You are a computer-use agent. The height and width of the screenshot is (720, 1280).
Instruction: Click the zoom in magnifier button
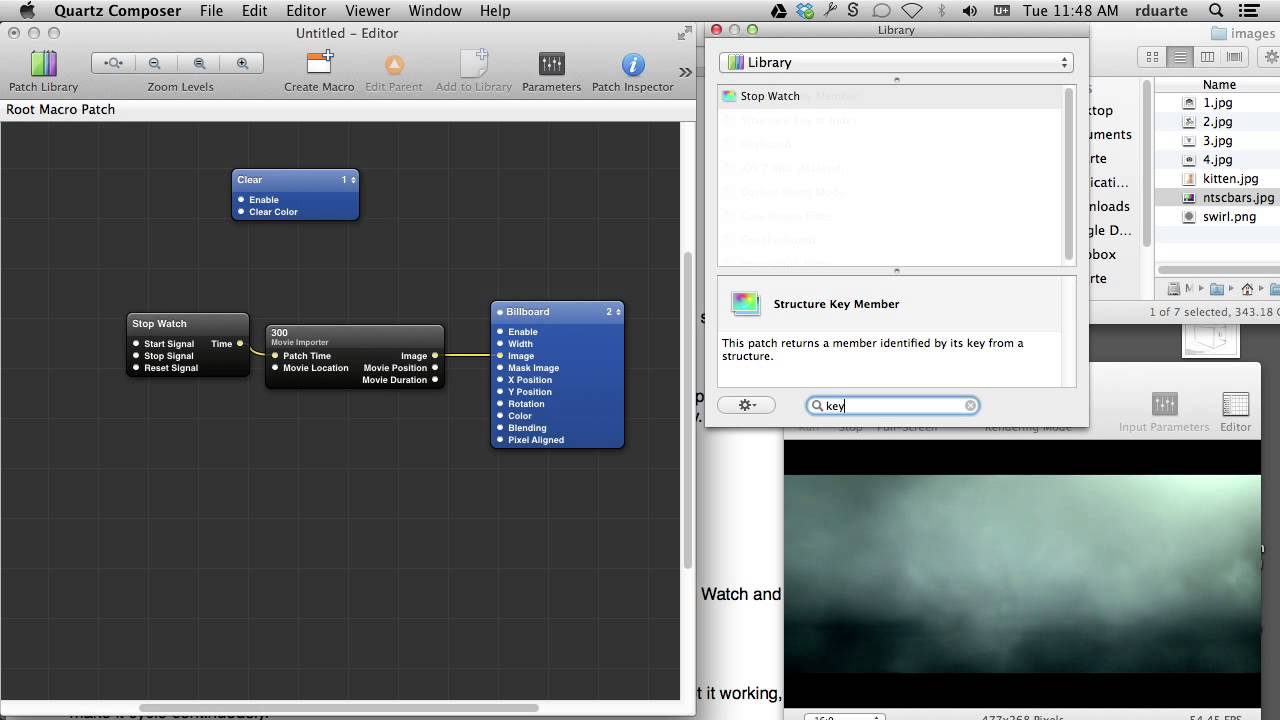click(242, 63)
